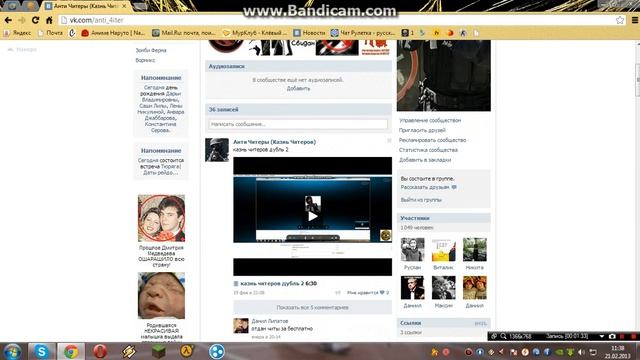This screenshot has width=640, height=360.
Task: Open the Windows Start button
Action: [12, 351]
